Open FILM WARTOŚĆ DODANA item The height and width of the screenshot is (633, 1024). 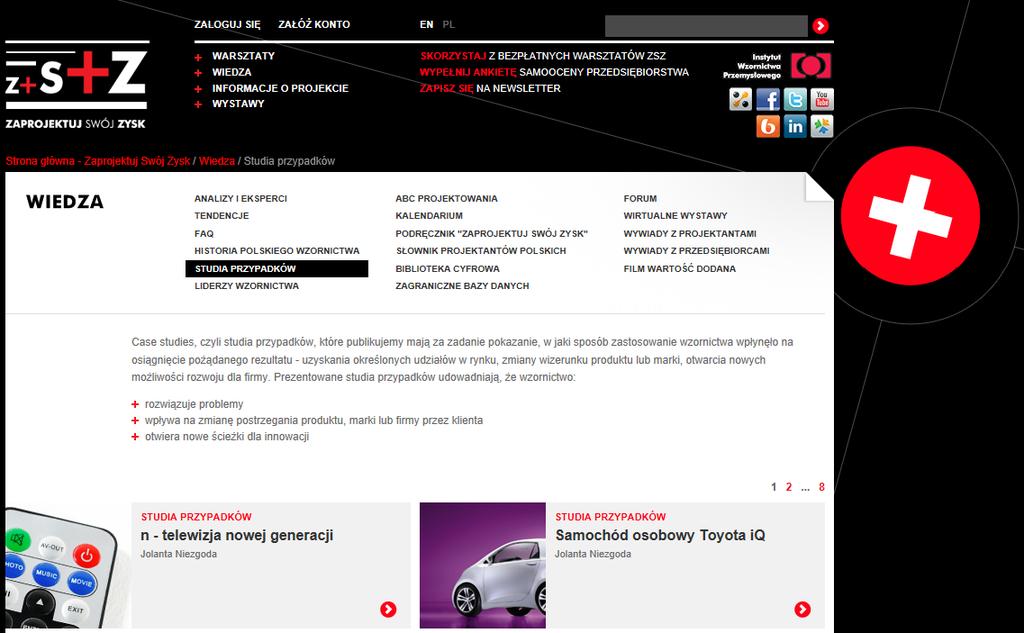click(679, 268)
